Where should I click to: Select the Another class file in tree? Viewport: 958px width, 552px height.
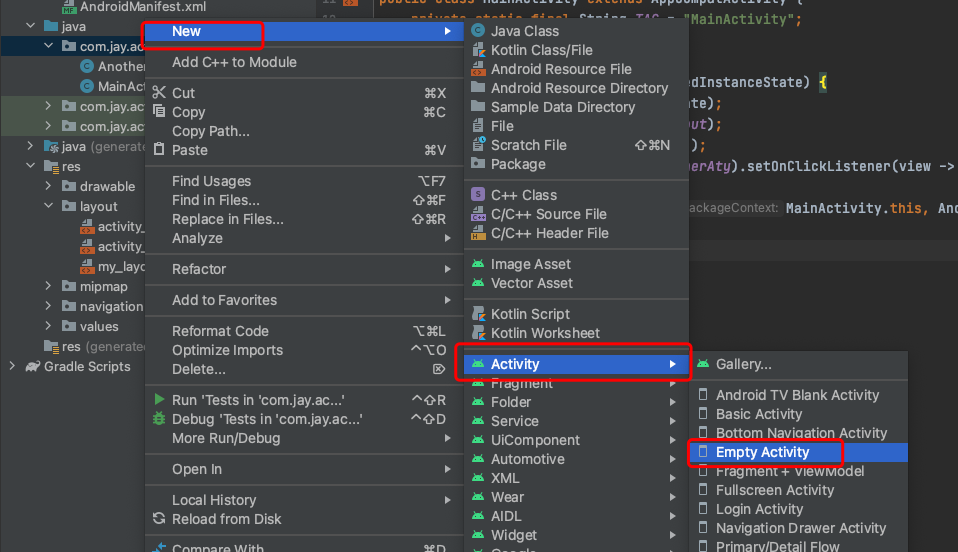click(x=122, y=66)
